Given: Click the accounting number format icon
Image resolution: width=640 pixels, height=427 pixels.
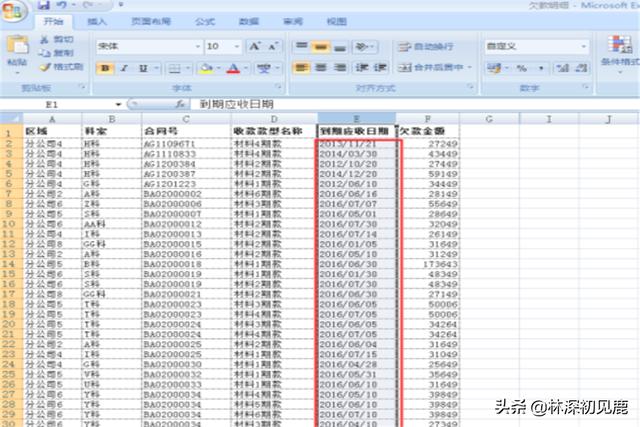Looking at the screenshot, I should 494,68.
